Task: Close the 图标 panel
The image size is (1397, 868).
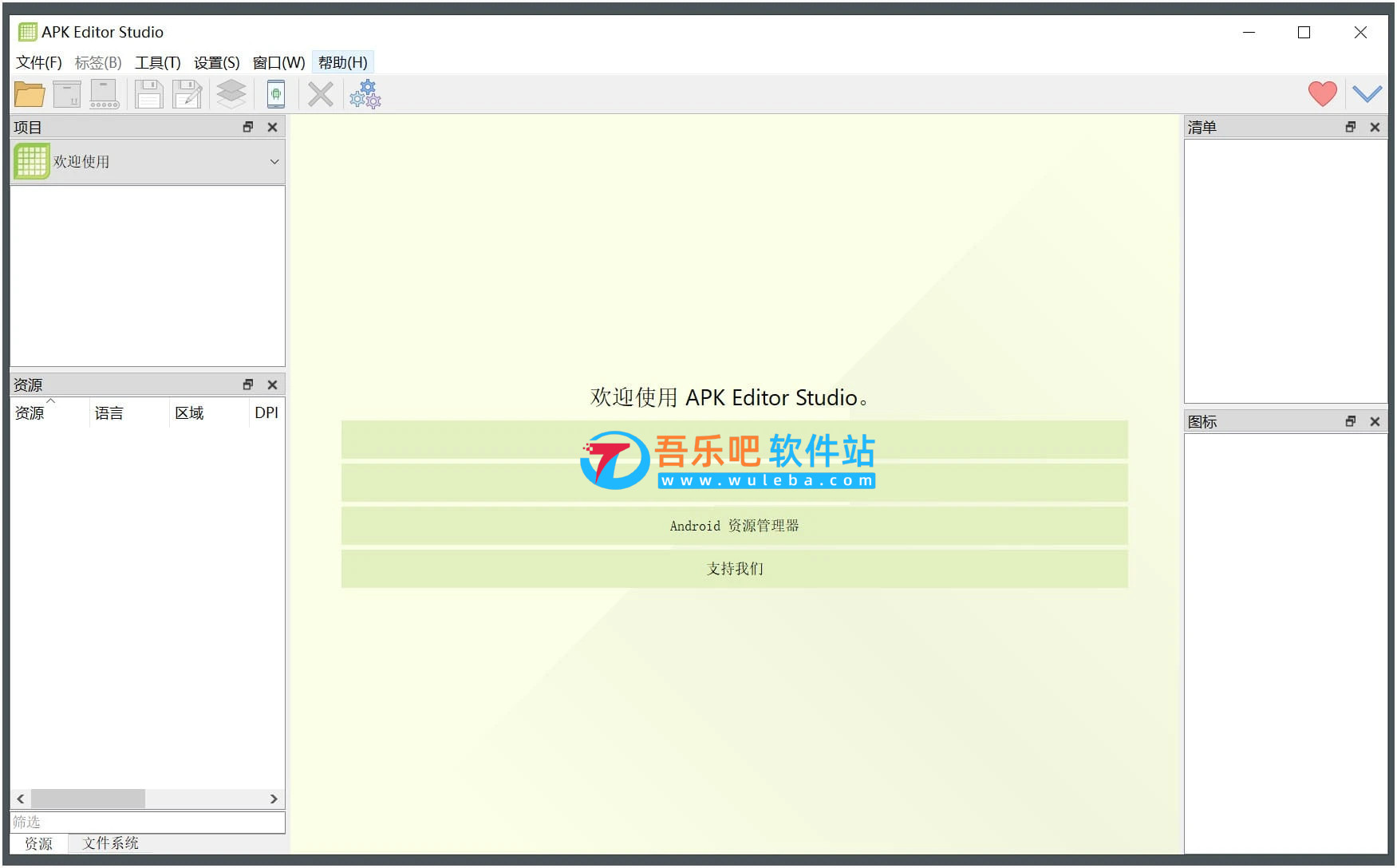Action: (x=1375, y=421)
